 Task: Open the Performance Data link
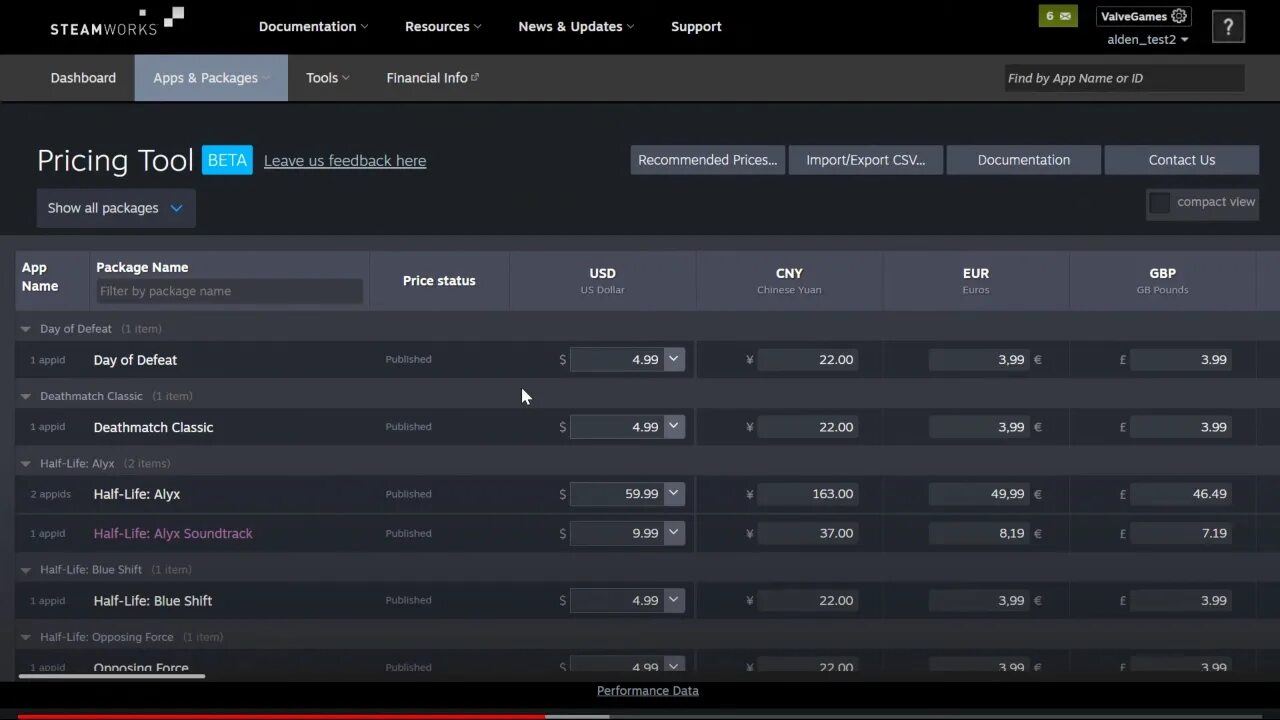pos(648,691)
